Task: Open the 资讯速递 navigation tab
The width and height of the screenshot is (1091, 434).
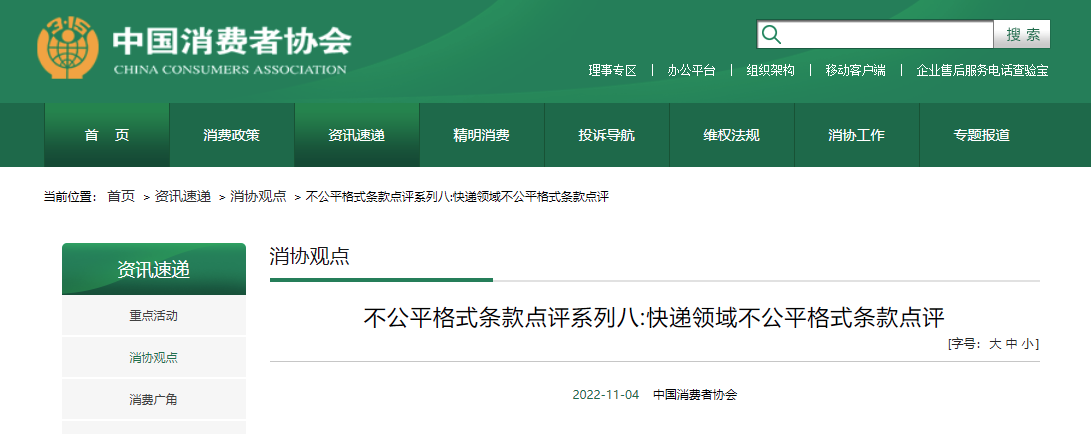Action: 357,135
